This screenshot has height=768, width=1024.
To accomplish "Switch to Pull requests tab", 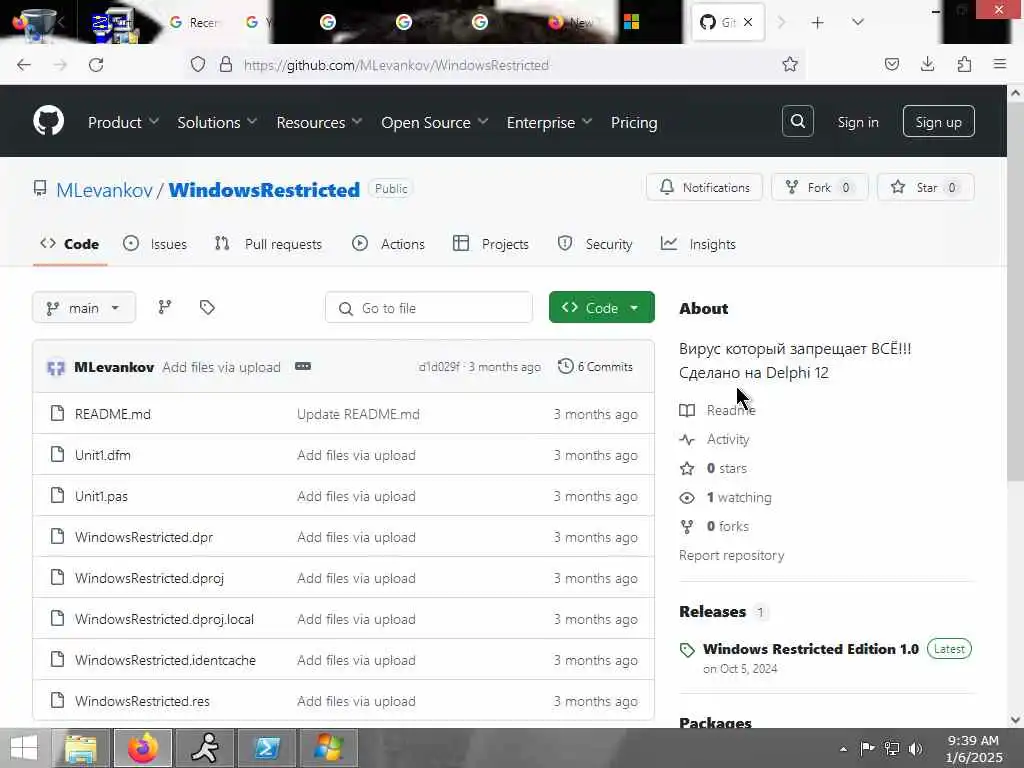I will [268, 244].
